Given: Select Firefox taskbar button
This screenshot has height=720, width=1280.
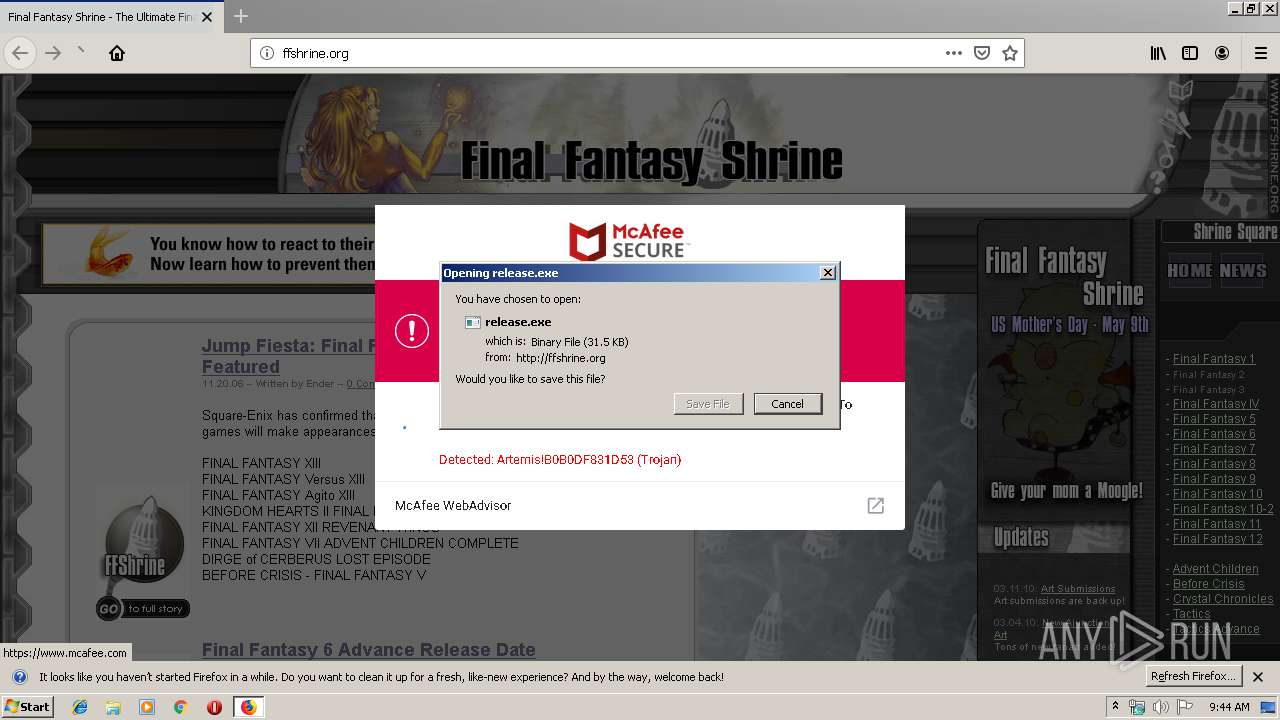Looking at the screenshot, I should [248, 707].
